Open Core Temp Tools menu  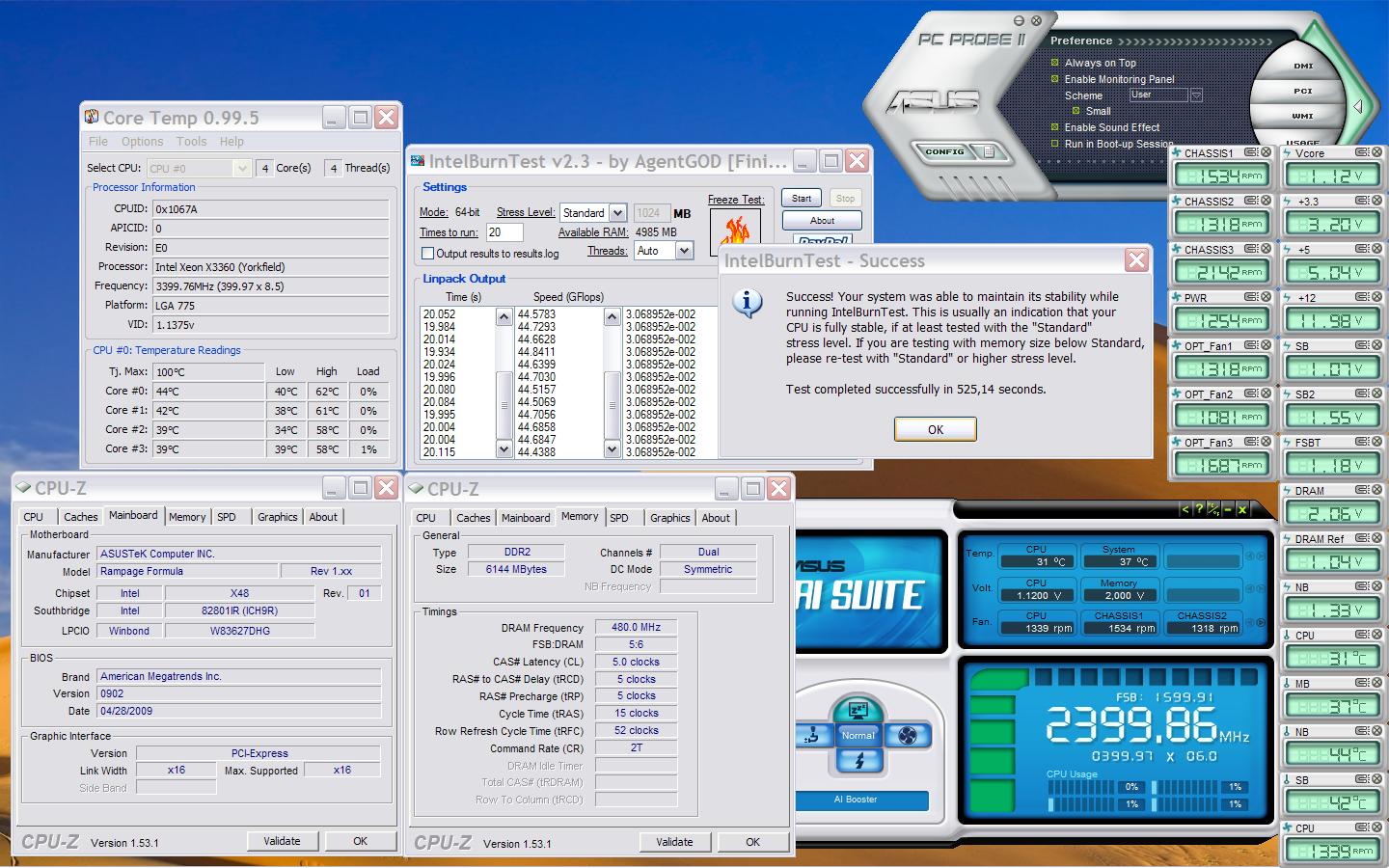pos(191,141)
